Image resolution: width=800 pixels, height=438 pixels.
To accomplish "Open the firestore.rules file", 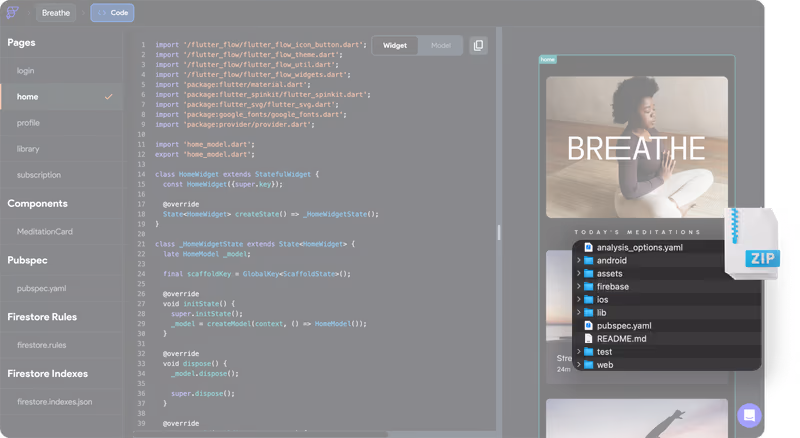I will point(41,345).
